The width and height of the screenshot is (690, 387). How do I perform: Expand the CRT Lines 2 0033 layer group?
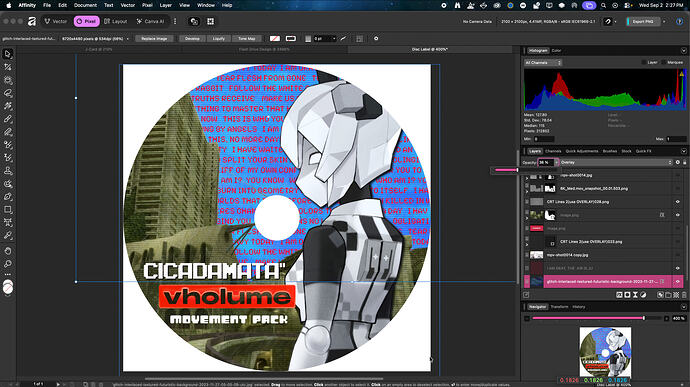click(x=527, y=245)
